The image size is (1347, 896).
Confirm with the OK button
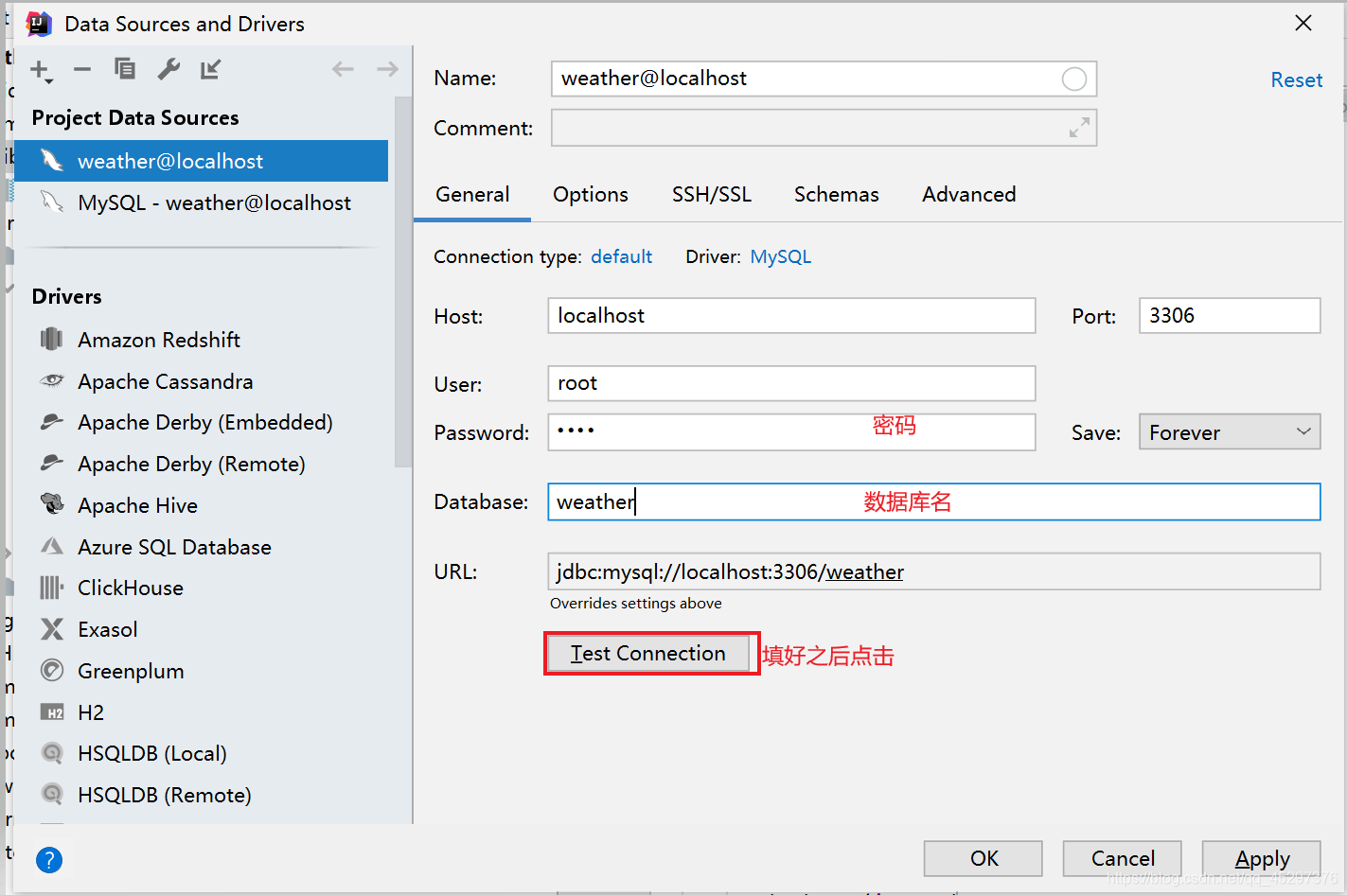click(984, 858)
